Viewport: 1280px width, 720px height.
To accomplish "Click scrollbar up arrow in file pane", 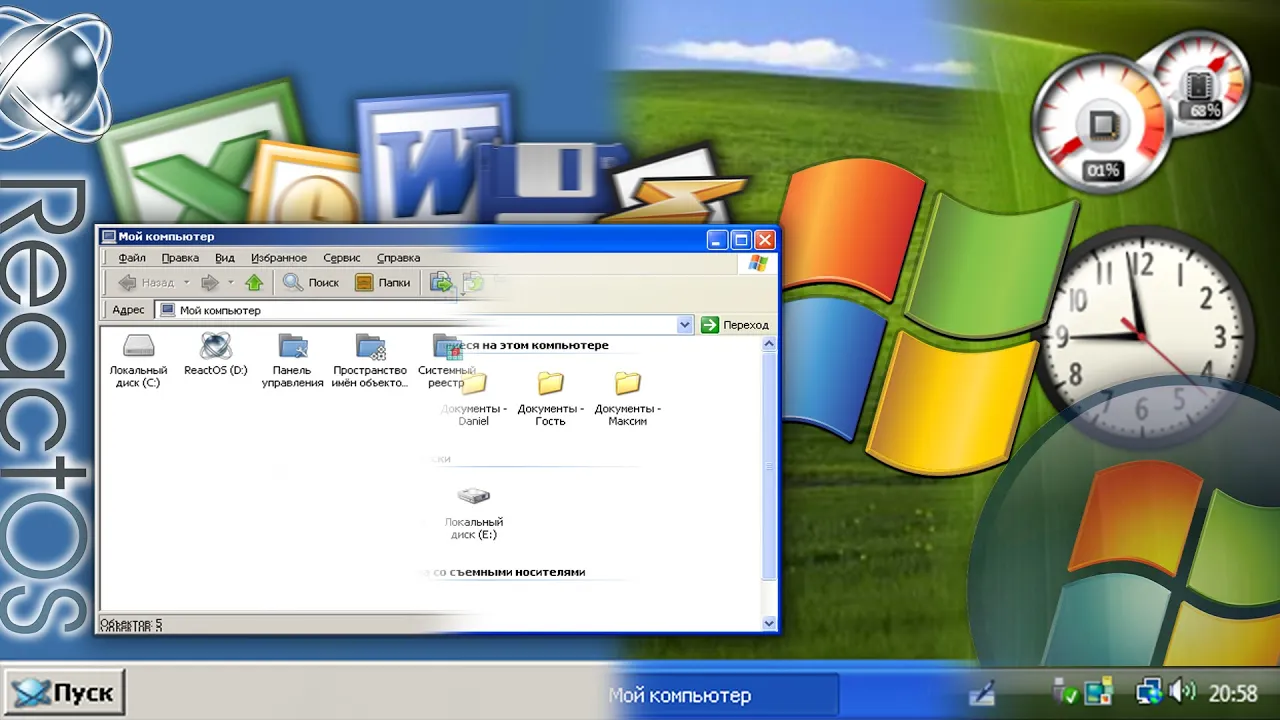I will [769, 344].
